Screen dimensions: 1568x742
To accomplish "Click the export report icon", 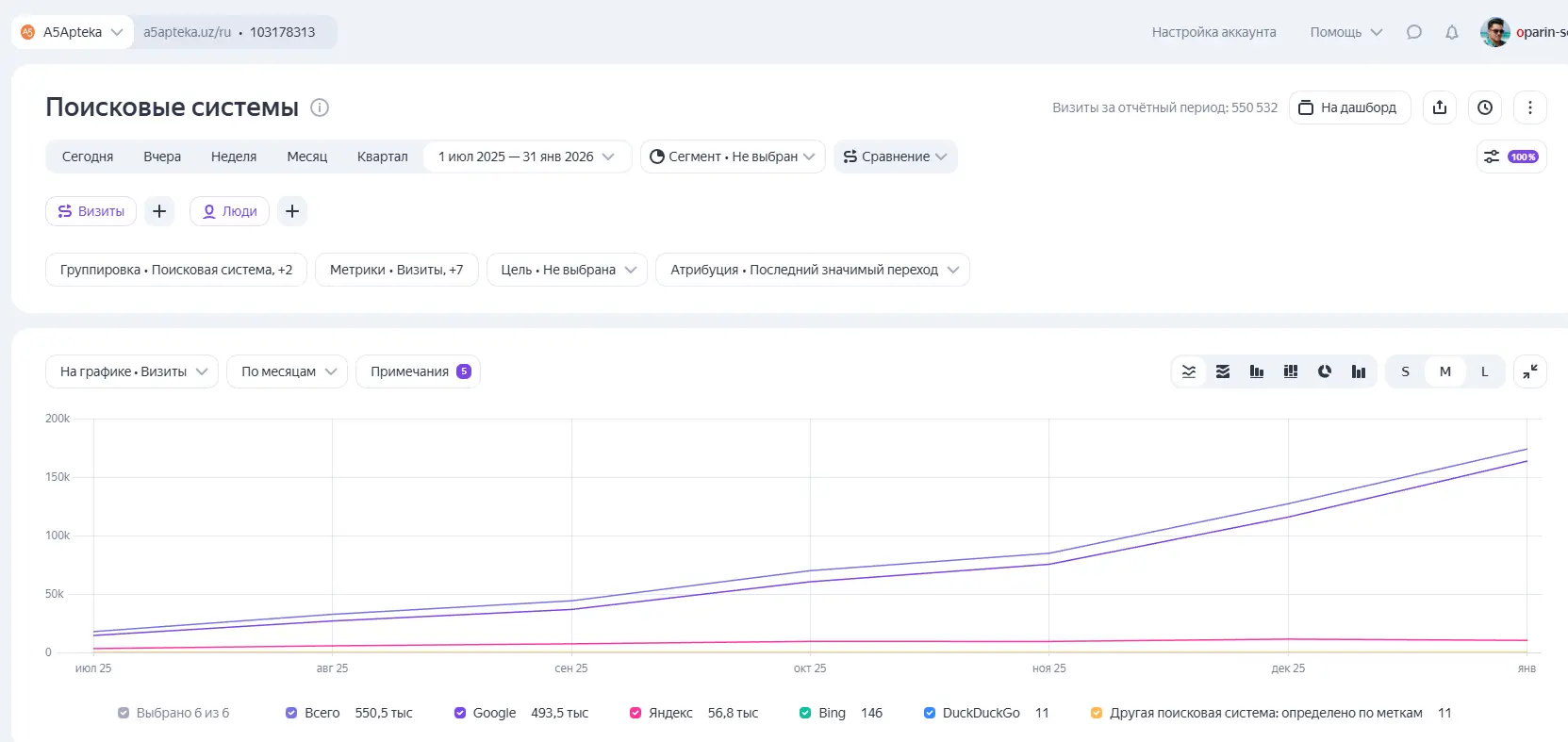I will [1439, 107].
